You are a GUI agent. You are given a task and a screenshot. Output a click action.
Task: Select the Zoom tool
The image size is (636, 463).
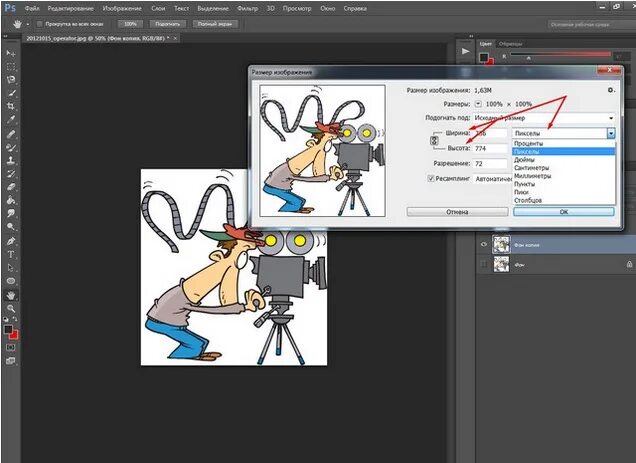click(11, 308)
